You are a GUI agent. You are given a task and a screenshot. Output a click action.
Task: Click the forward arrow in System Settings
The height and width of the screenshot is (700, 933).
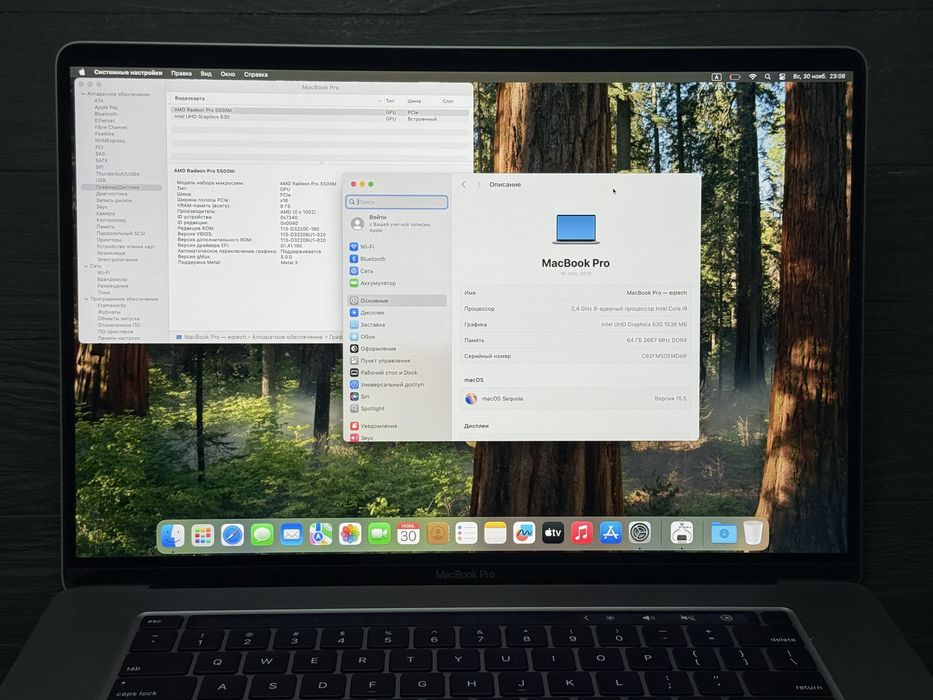(478, 185)
